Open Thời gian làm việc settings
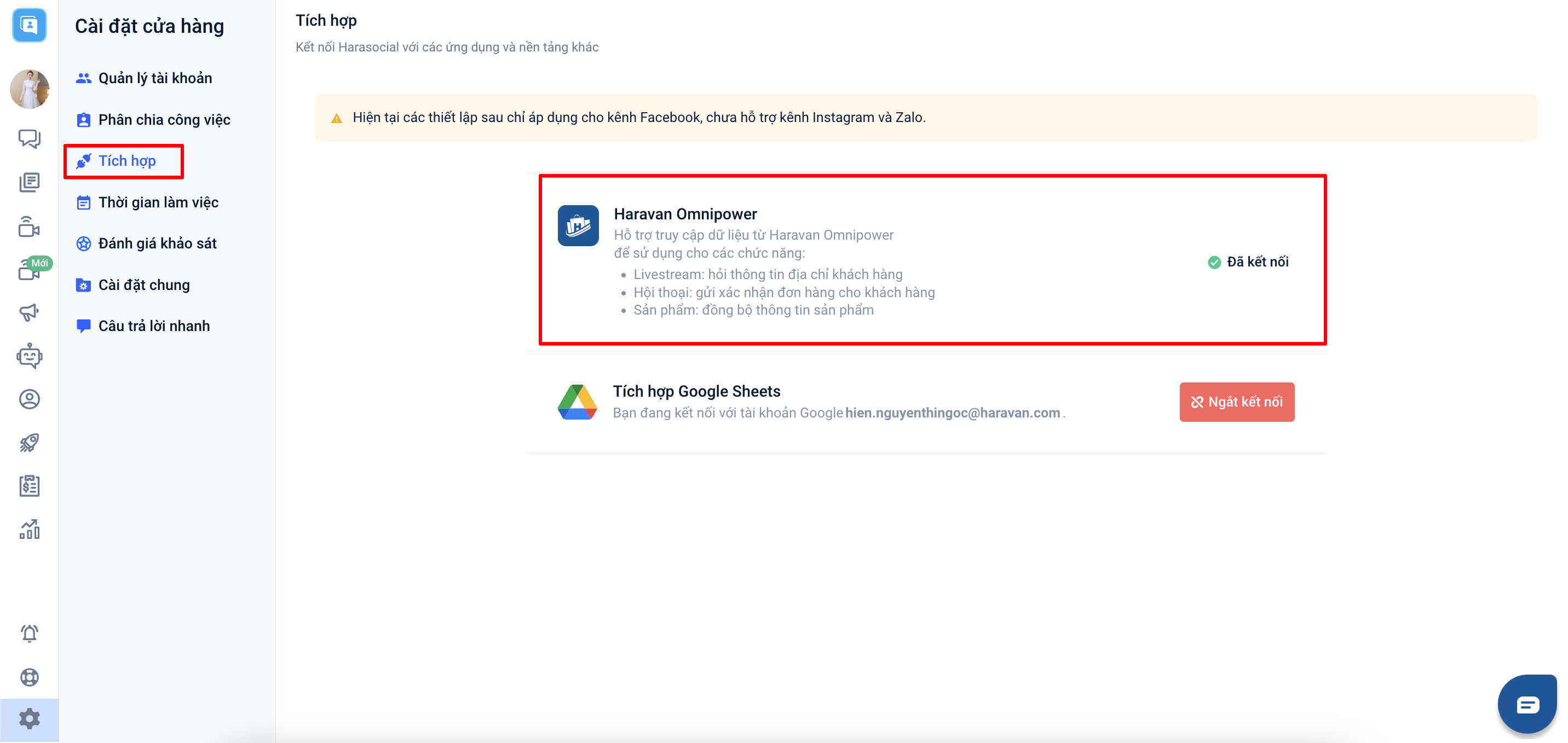 (158, 202)
